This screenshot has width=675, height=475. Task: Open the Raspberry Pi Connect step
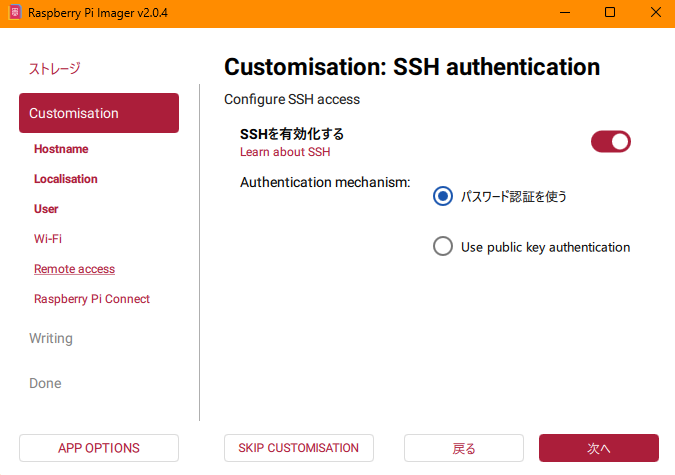pos(92,299)
